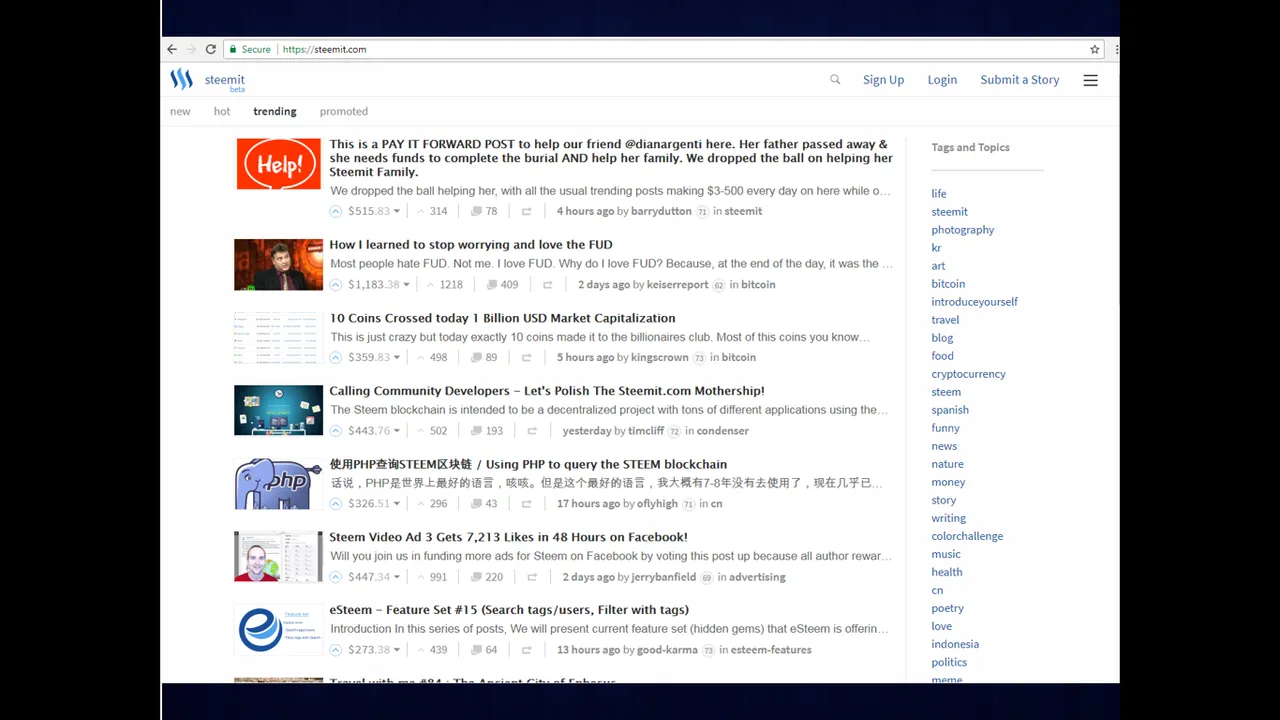
Task: Open the 'indonesia' tag
Action: 955,644
